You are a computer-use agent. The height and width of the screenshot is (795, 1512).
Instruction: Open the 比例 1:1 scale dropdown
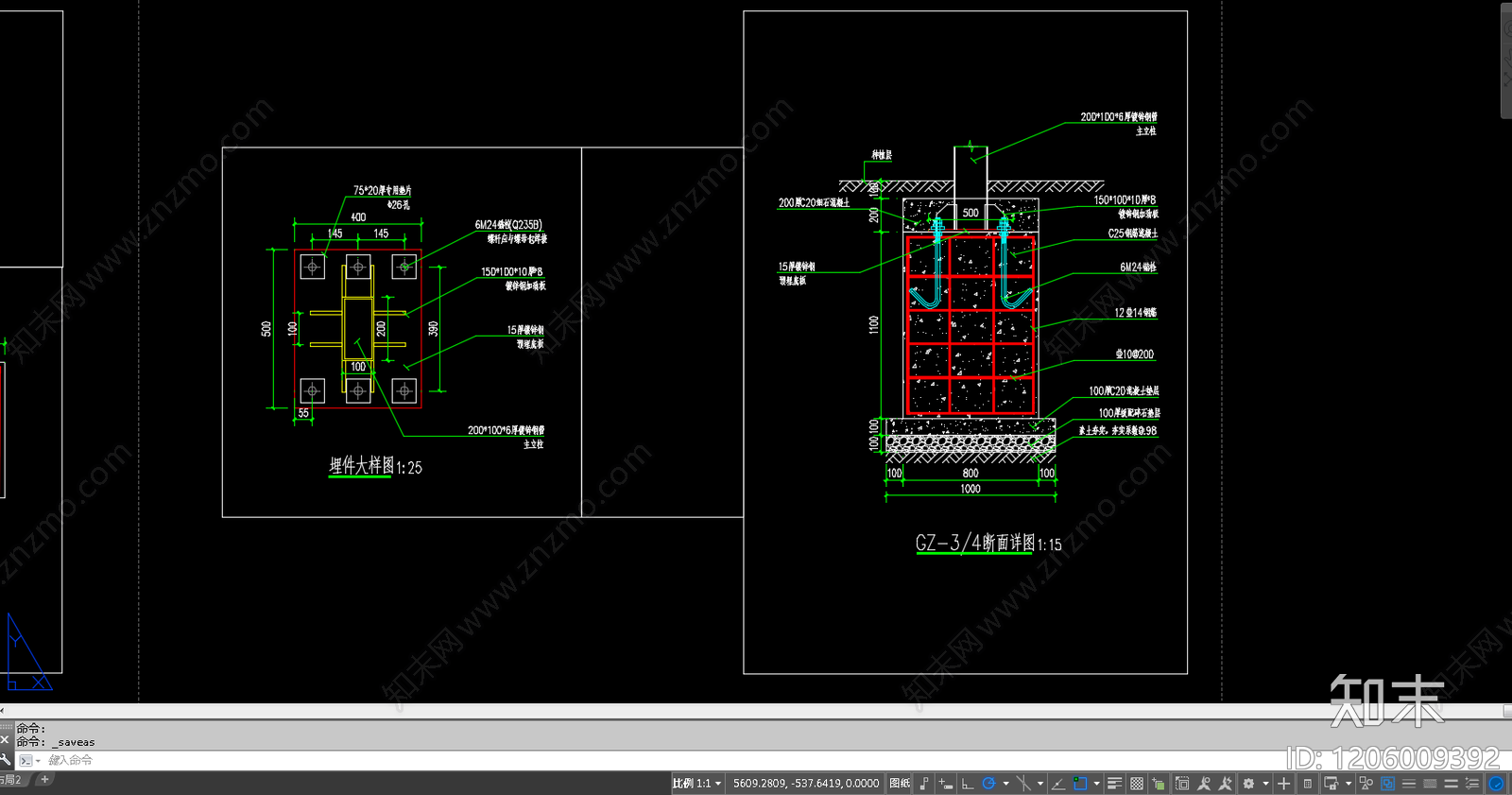coord(697,784)
